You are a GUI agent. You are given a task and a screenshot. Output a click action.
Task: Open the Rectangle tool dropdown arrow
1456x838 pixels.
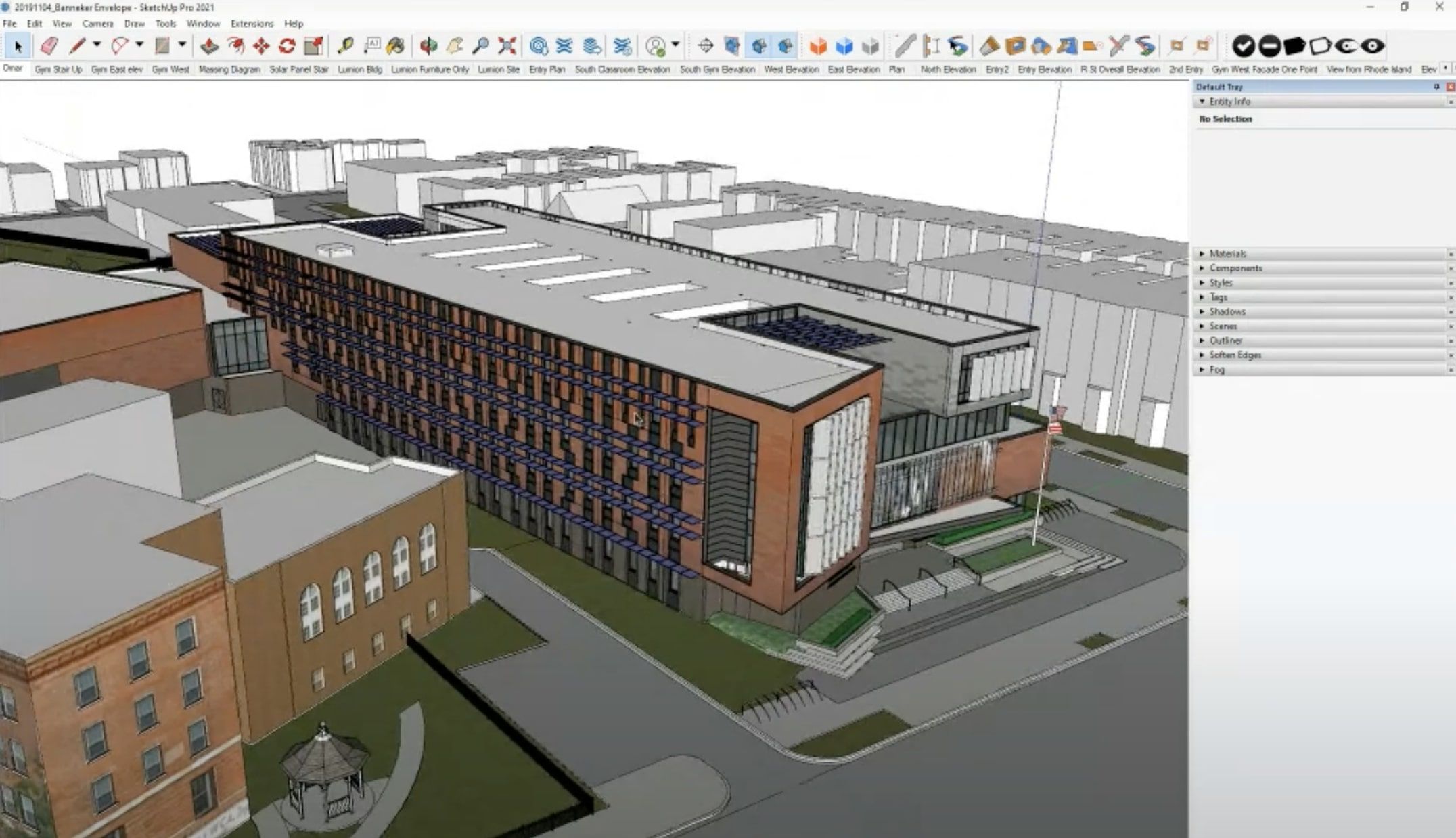[x=182, y=45]
